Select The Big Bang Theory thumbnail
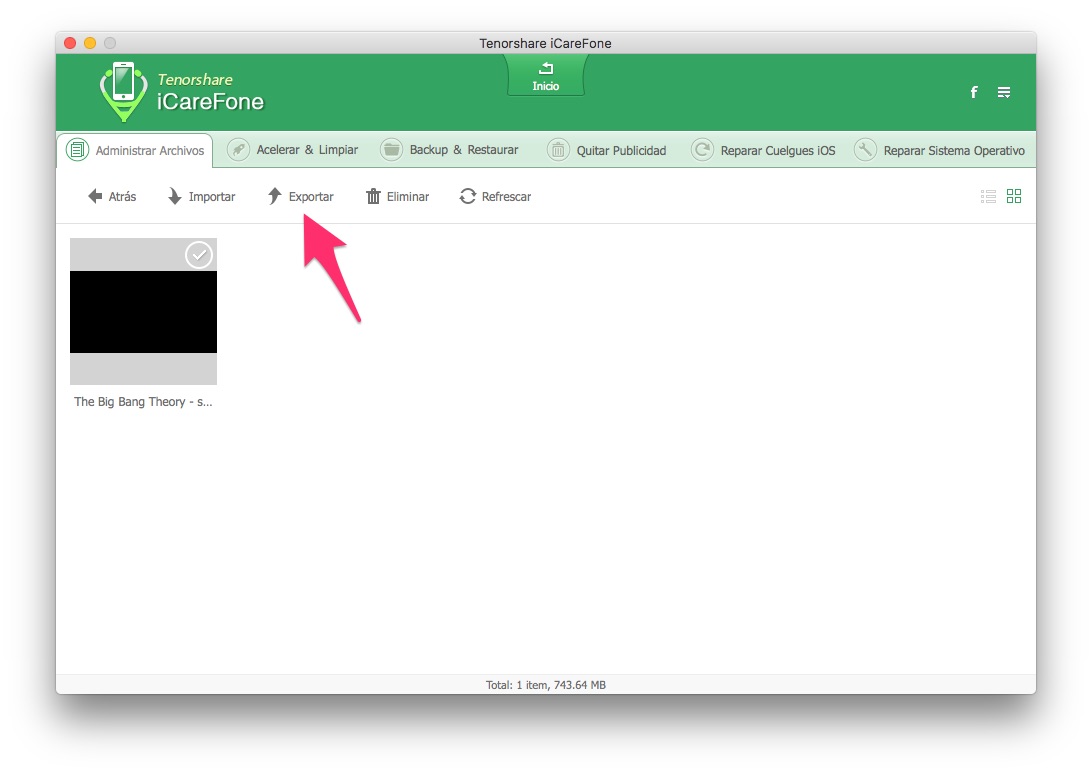The height and width of the screenshot is (774, 1092). pos(143,311)
